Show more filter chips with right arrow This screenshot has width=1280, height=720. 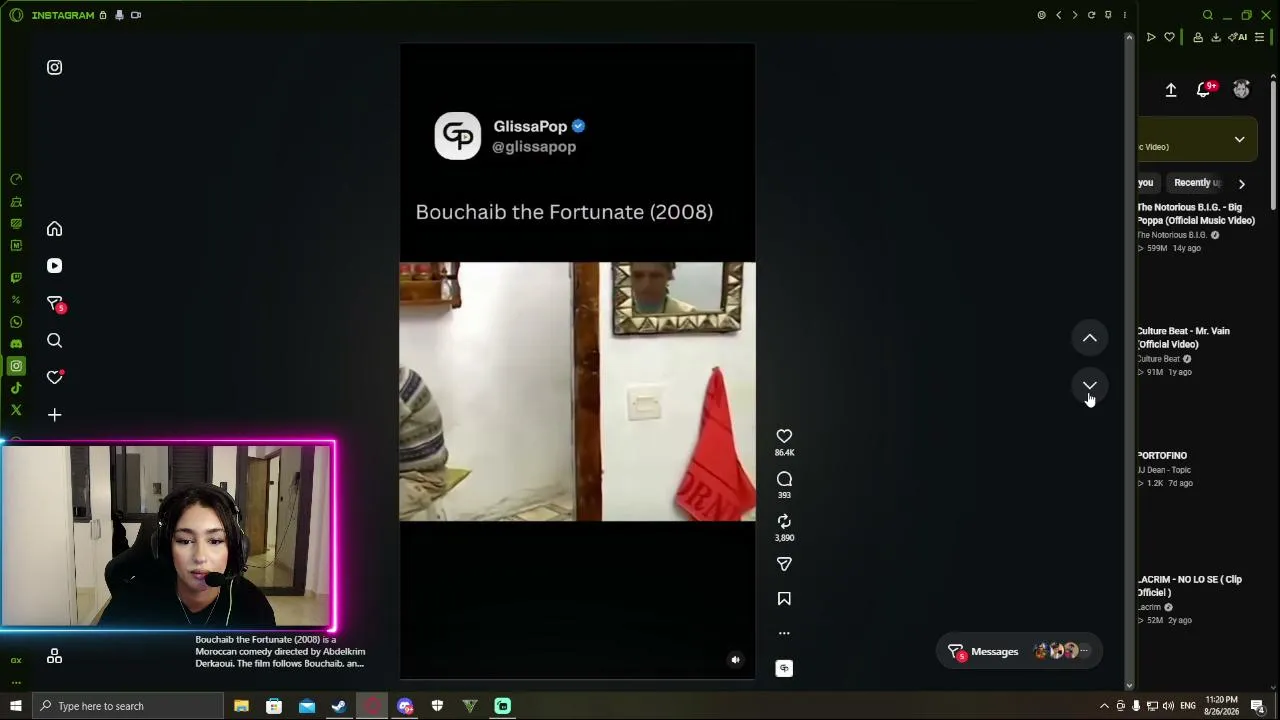(1241, 184)
